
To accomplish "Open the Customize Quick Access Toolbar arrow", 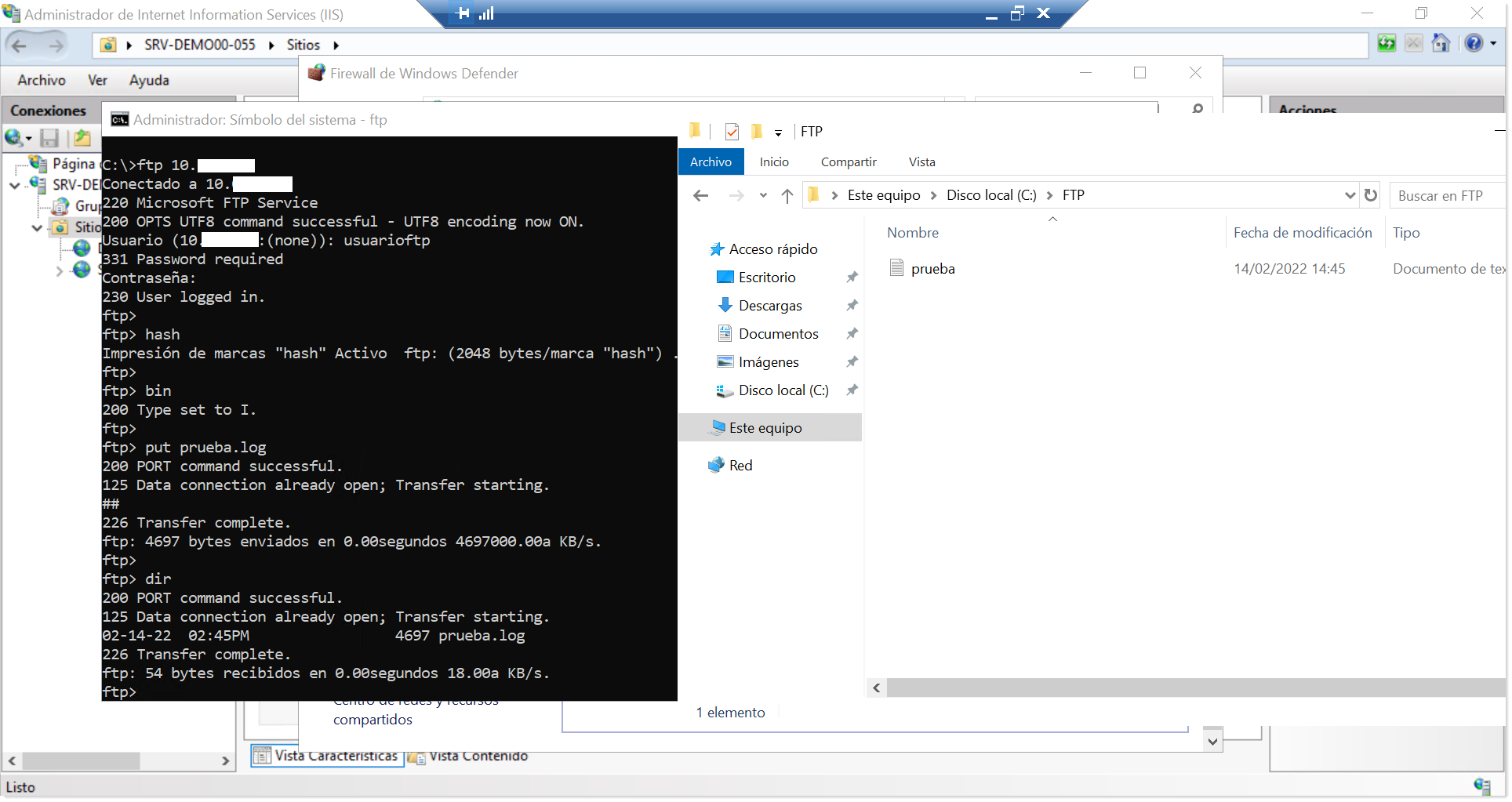I will pyautogui.click(x=778, y=132).
